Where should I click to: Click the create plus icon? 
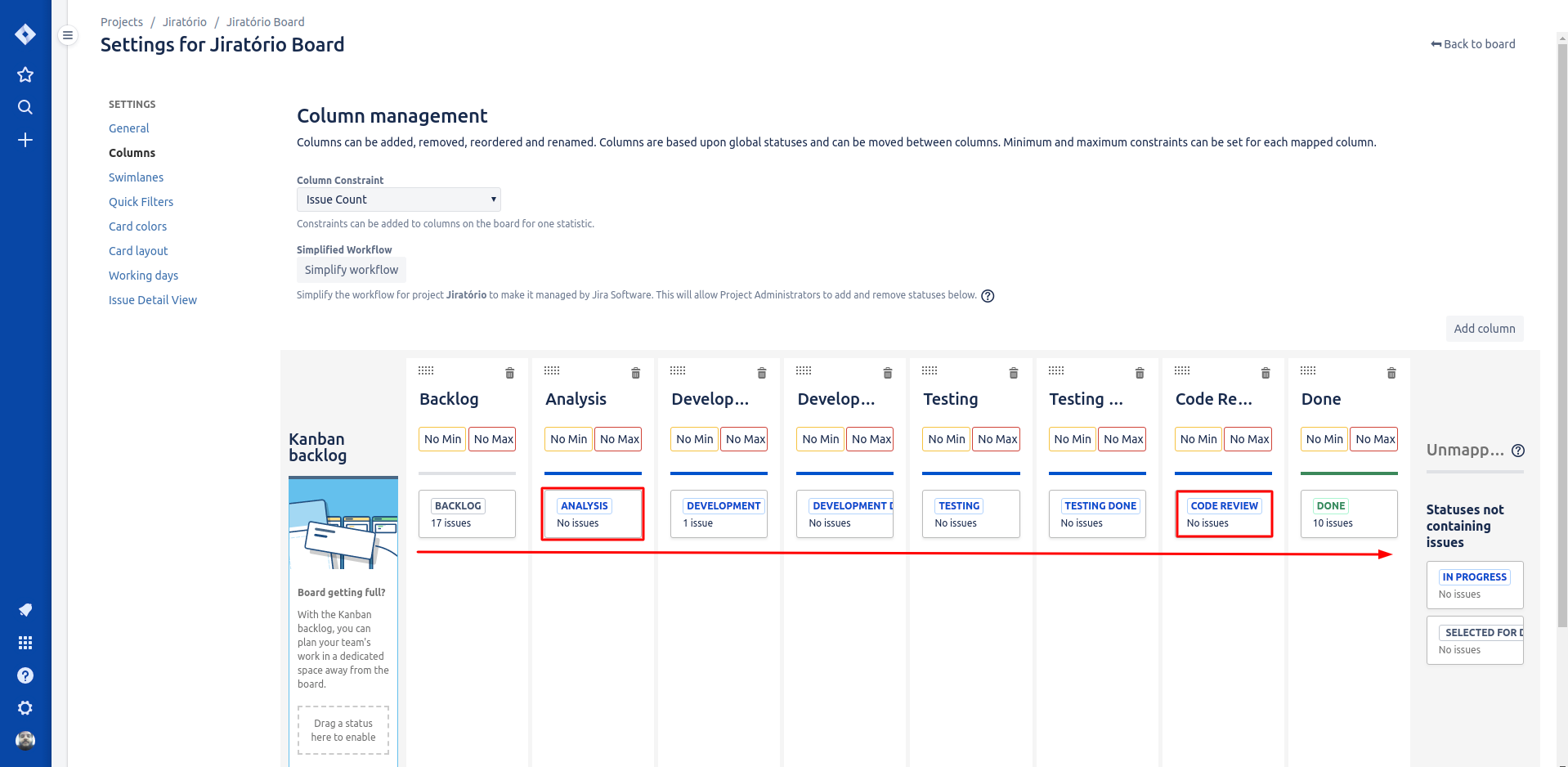point(25,140)
